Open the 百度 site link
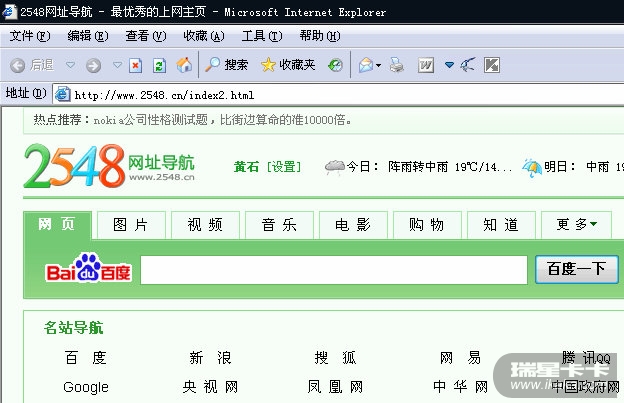This screenshot has width=624, height=403. [86, 358]
